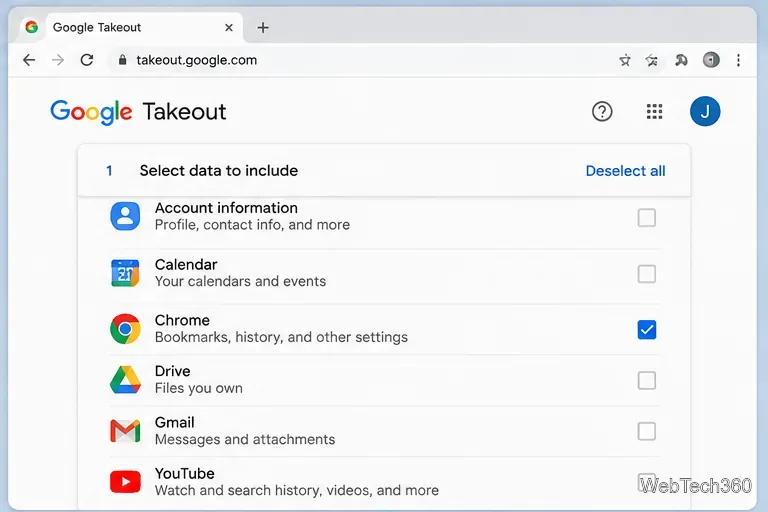Click the Google logo in header
This screenshot has height=512, width=768.
pos(91,112)
